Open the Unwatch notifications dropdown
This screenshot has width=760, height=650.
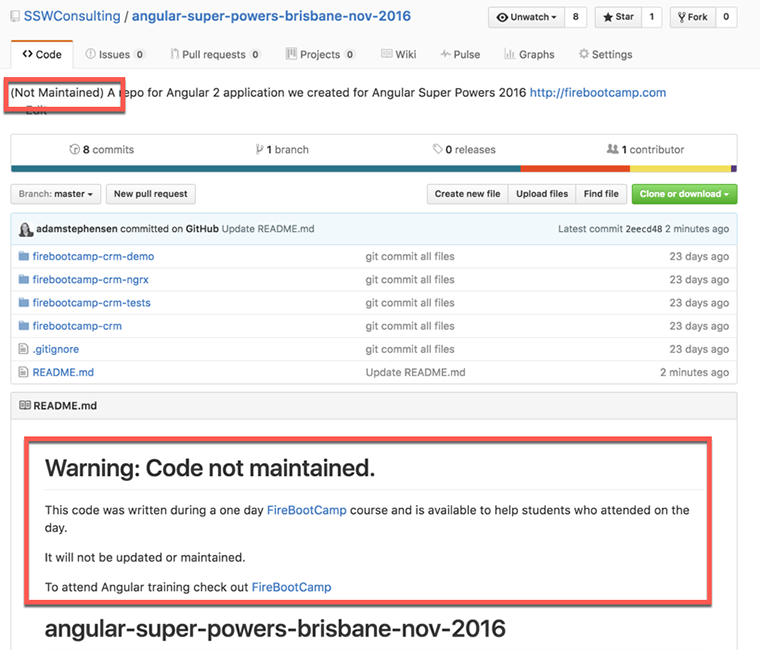[525, 17]
